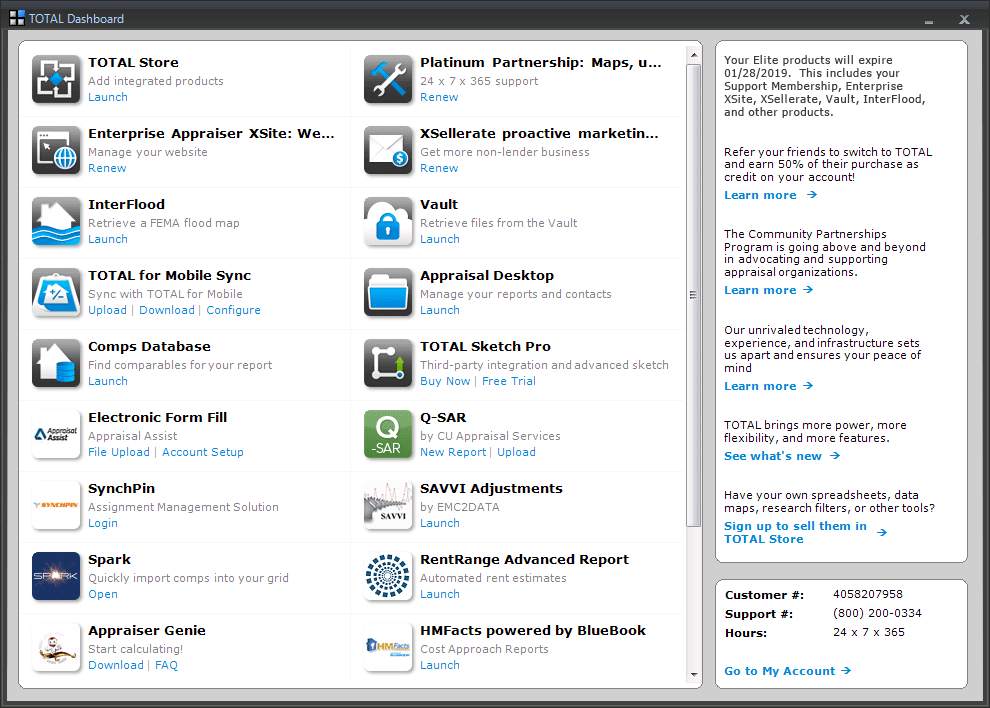The width and height of the screenshot is (990, 708).
Task: Click the Vault cloud lock icon
Action: 388,221
